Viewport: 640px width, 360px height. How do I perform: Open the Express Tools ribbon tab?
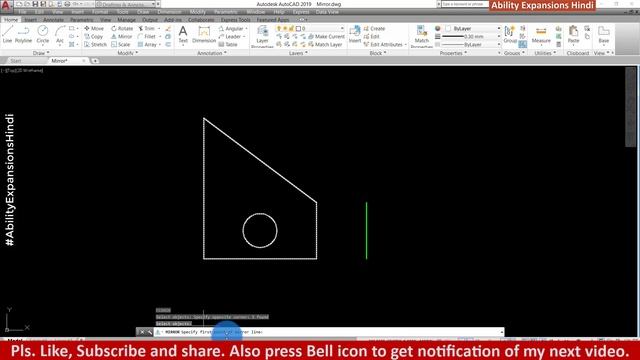[x=236, y=20]
